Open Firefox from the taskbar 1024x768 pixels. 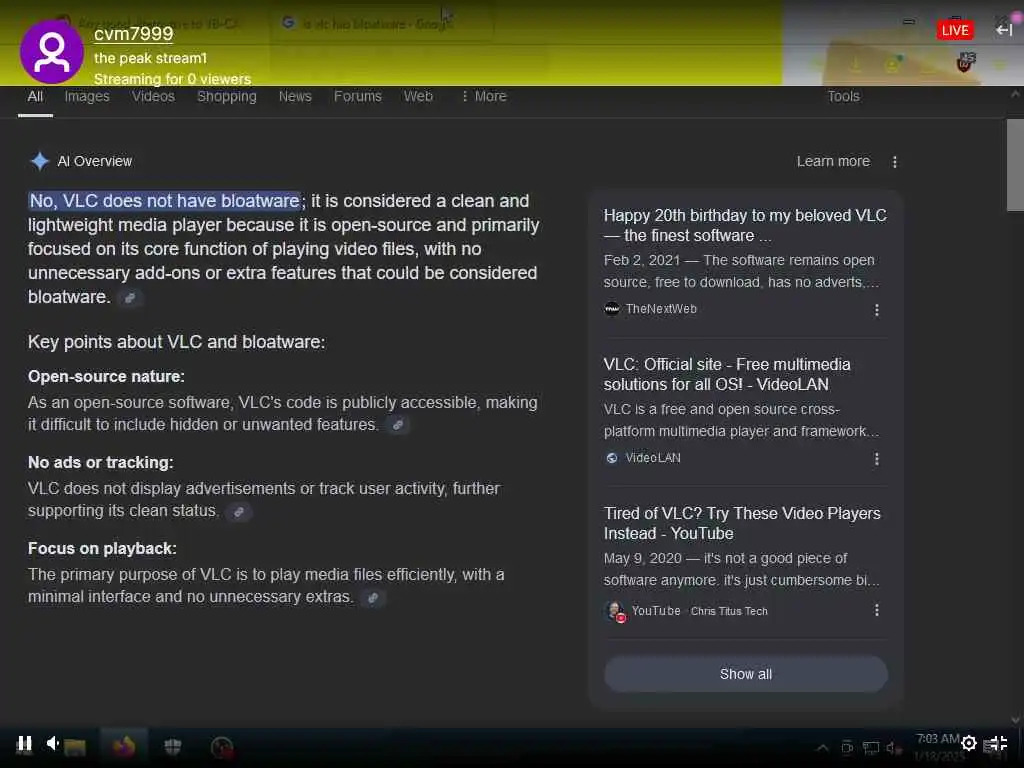pos(124,746)
